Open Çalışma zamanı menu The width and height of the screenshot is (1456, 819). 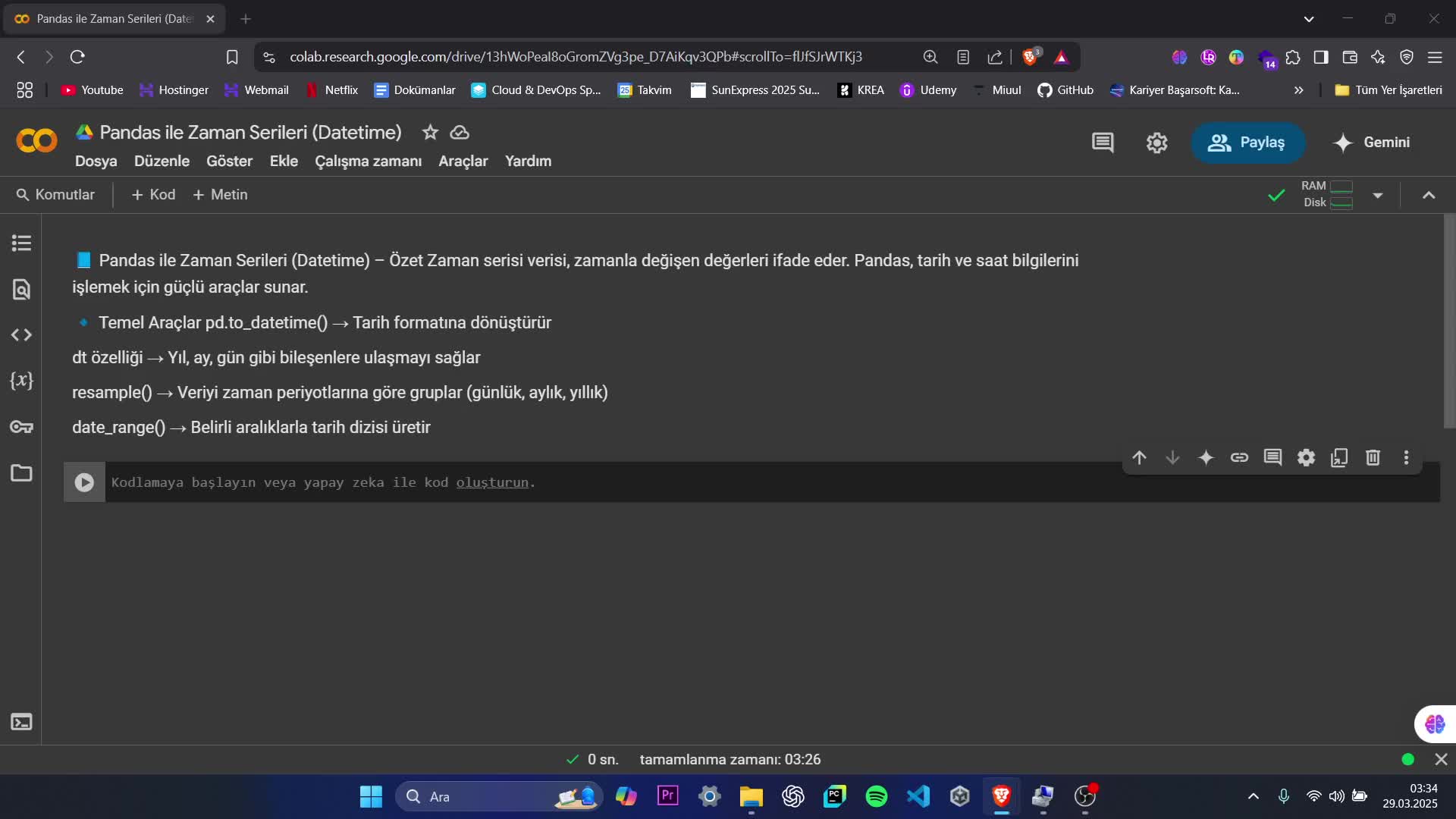[368, 161]
